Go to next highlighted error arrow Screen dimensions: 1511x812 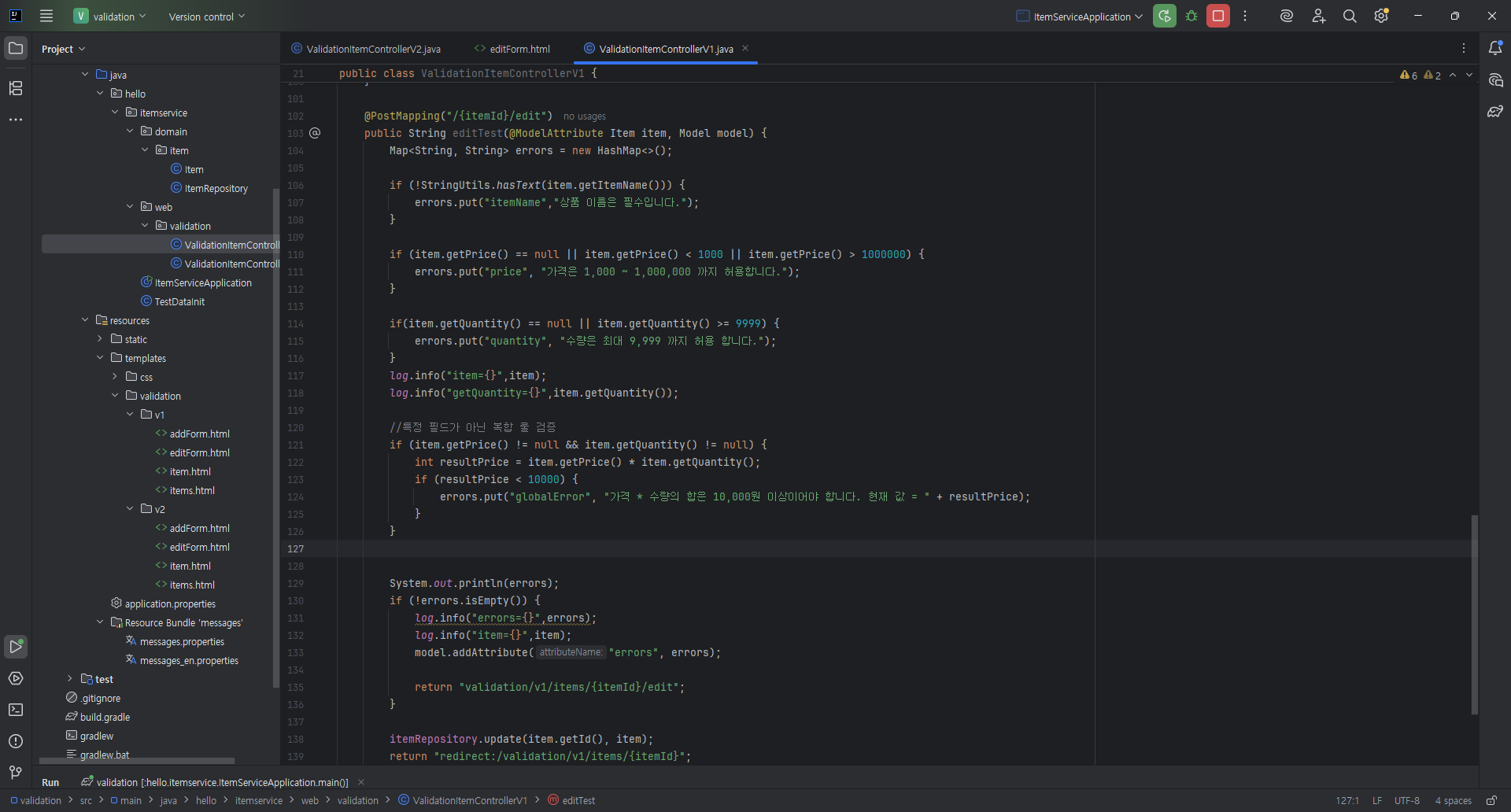1469,75
